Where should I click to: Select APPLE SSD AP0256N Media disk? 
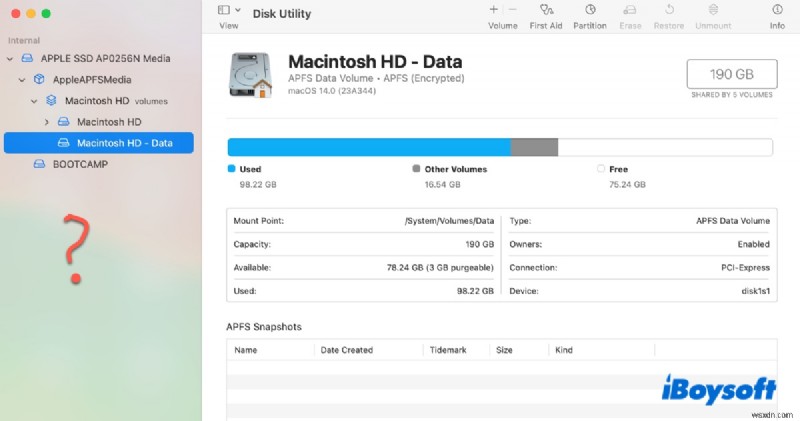[x=106, y=59]
